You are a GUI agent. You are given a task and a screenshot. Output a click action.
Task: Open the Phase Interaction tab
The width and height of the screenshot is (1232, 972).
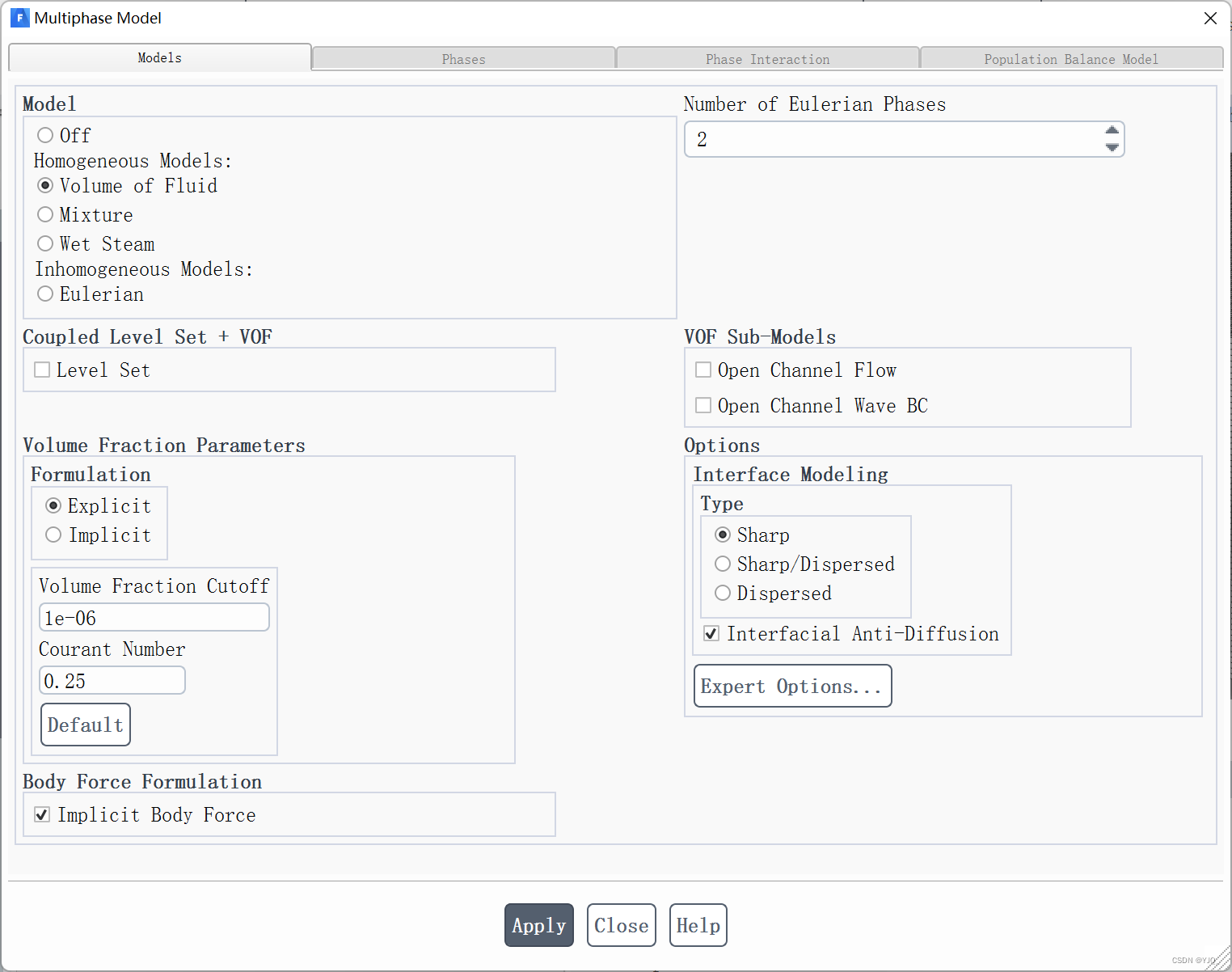pos(768,59)
